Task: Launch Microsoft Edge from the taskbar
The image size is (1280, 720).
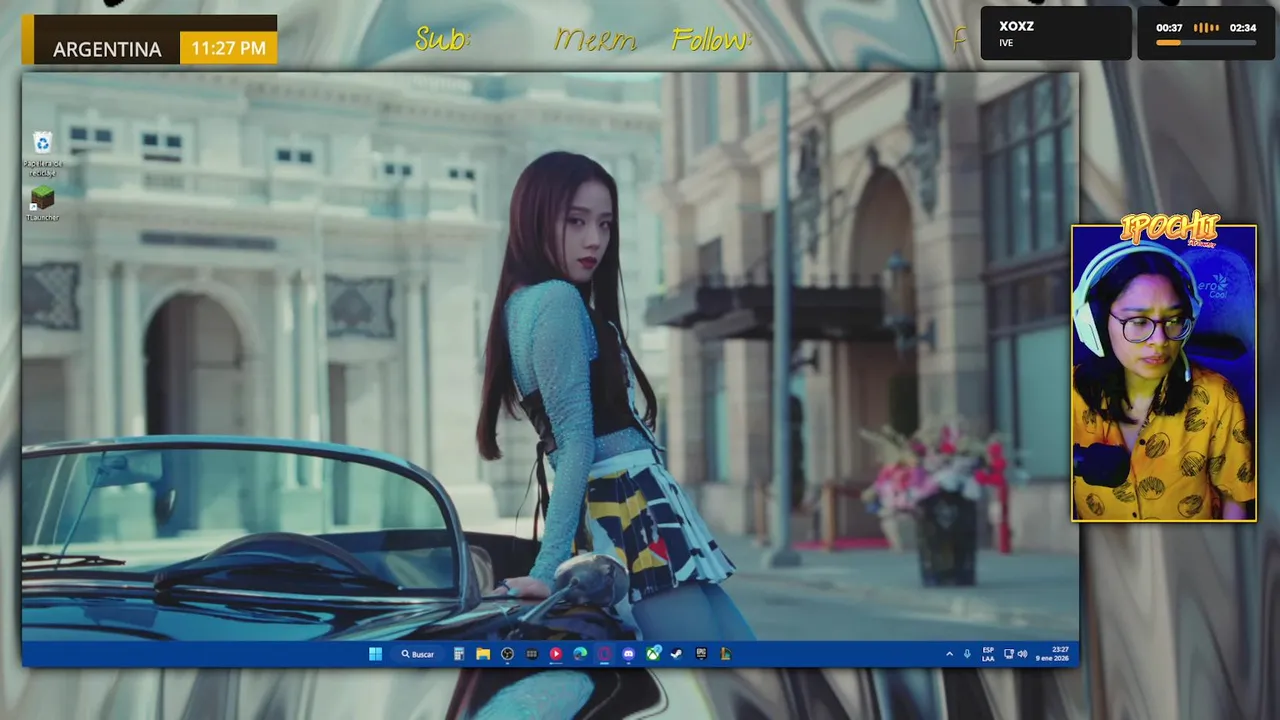Action: pos(580,654)
